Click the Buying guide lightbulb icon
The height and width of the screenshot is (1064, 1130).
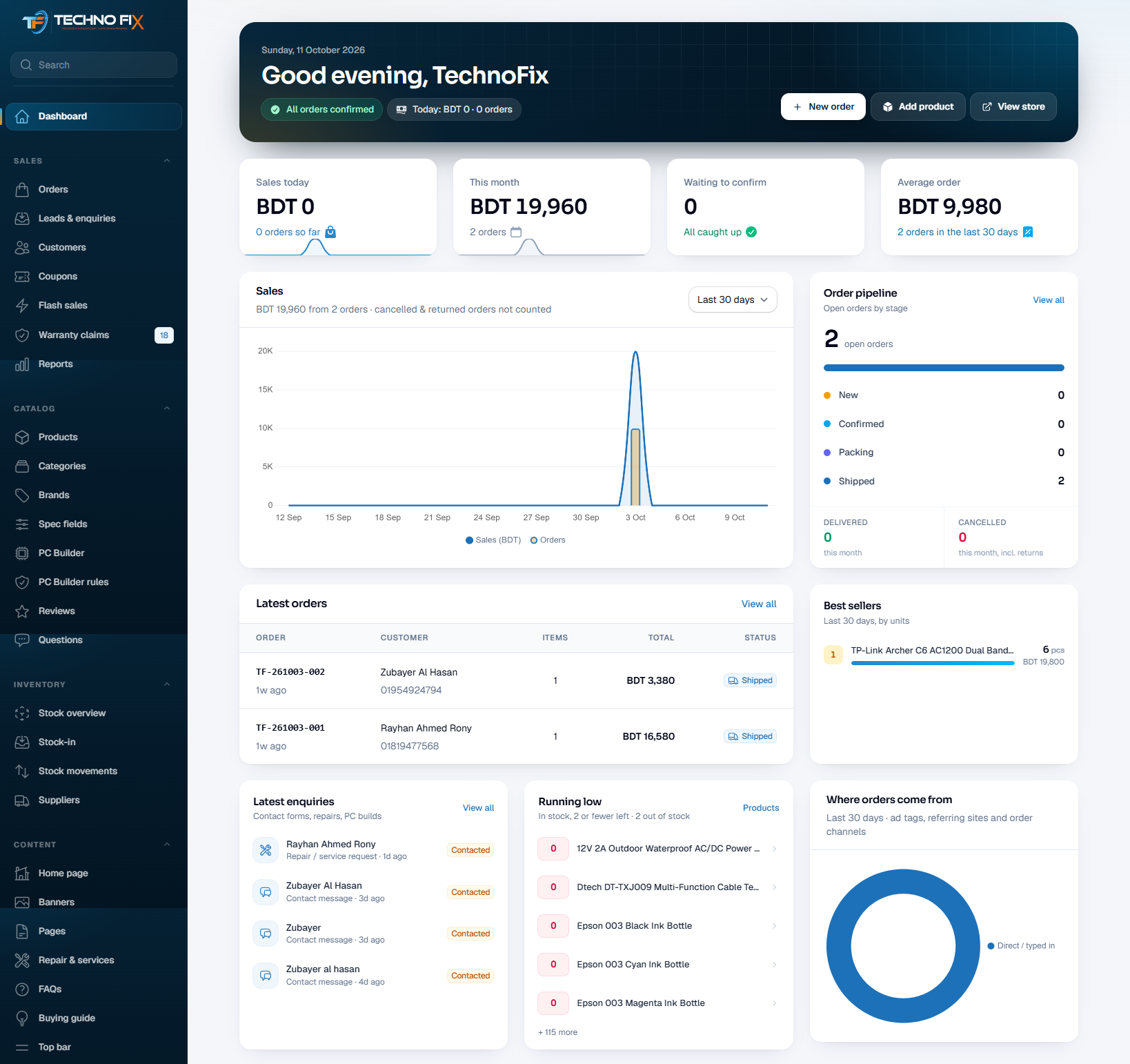22,1018
